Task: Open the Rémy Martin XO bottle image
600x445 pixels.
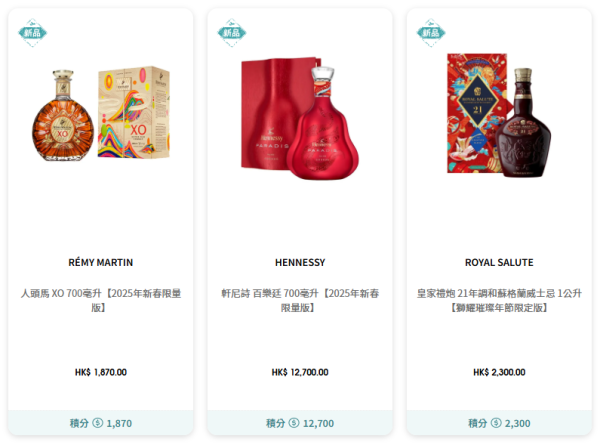Action: [63, 115]
